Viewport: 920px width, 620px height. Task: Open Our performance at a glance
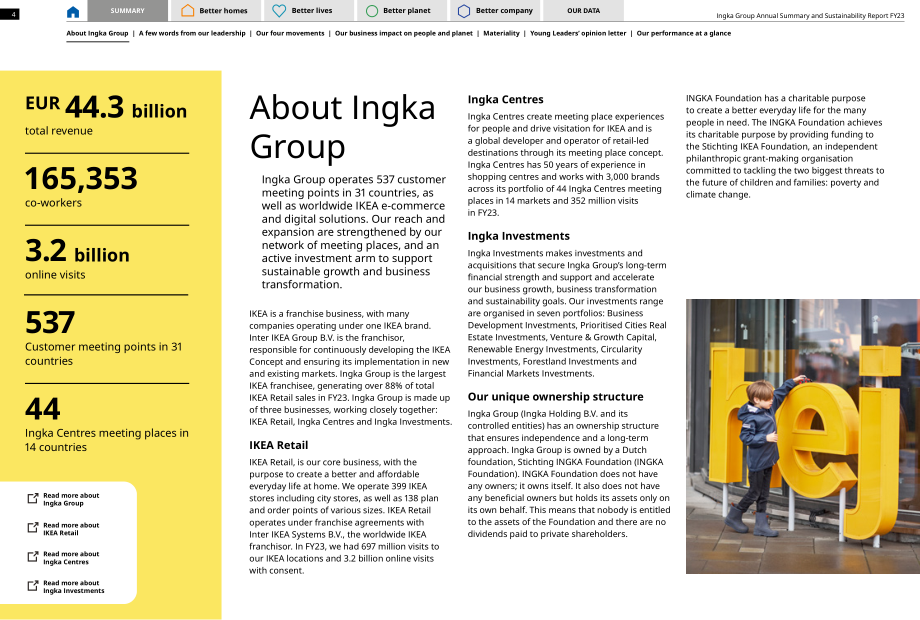click(684, 33)
